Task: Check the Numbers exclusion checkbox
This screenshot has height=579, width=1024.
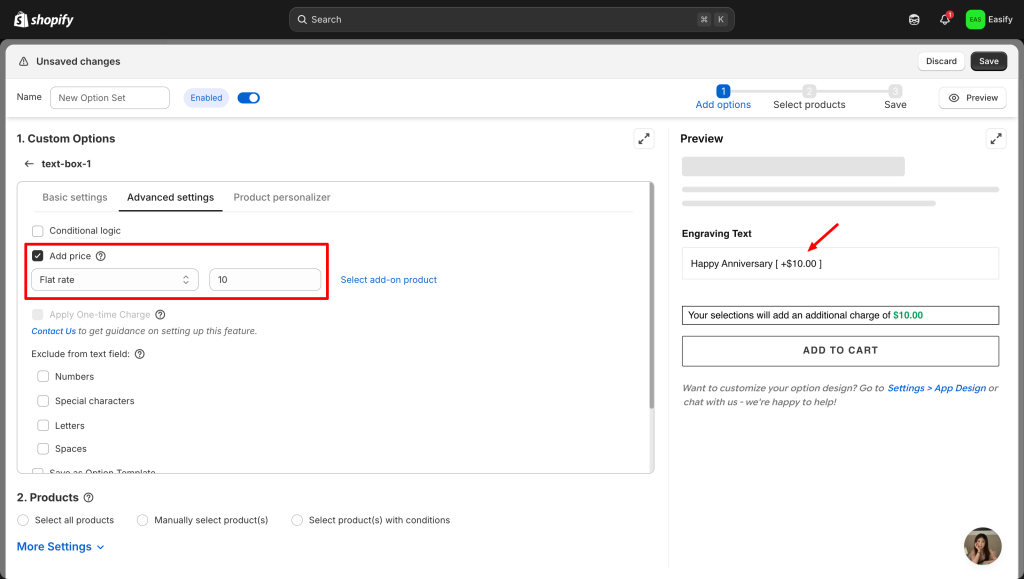Action: (x=43, y=377)
